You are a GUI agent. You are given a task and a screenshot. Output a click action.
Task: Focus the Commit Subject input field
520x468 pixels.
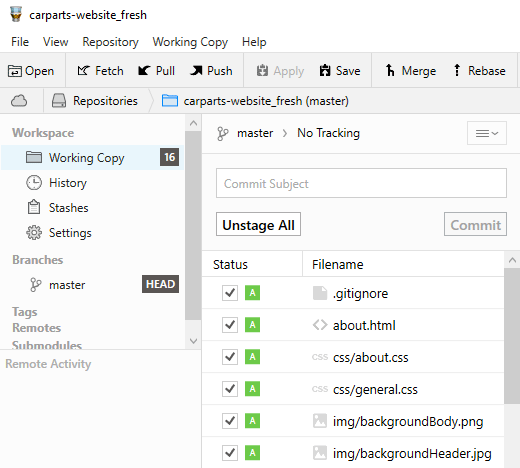tap(361, 183)
